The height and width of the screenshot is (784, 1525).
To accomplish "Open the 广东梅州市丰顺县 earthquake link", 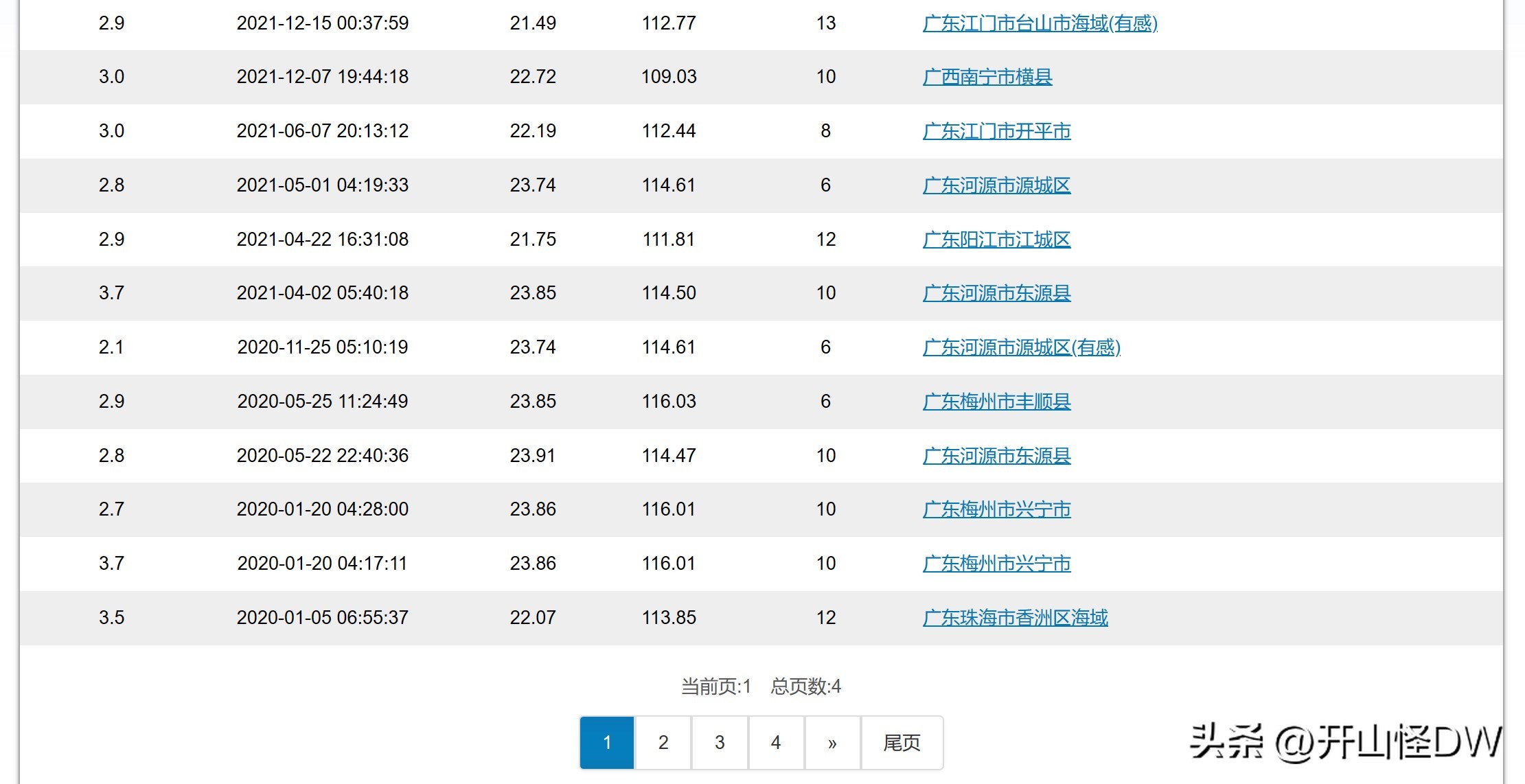I will (996, 402).
